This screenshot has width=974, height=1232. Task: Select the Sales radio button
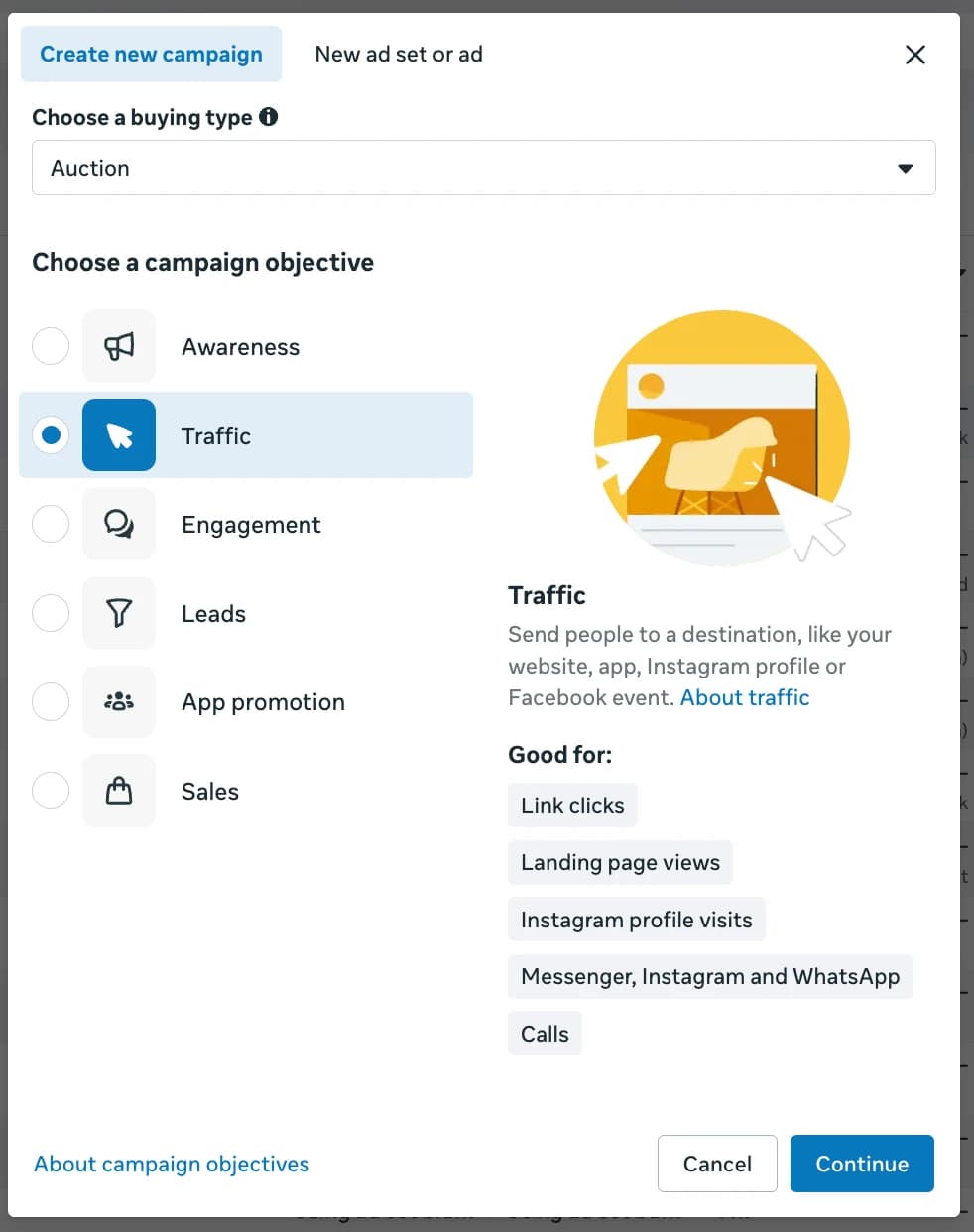pyautogui.click(x=51, y=791)
